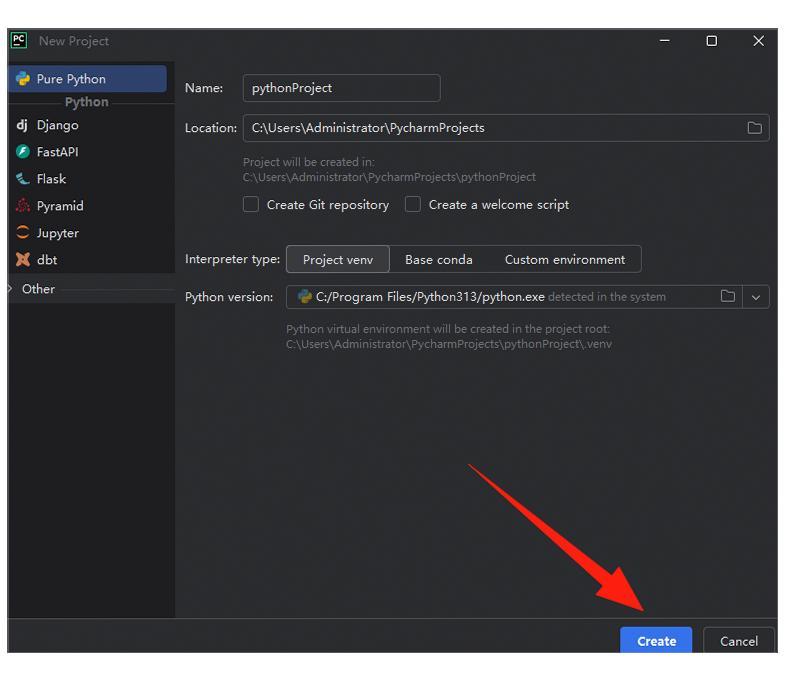This screenshot has height=682, width=786.
Task: Click the Cancel button
Action: (x=739, y=641)
